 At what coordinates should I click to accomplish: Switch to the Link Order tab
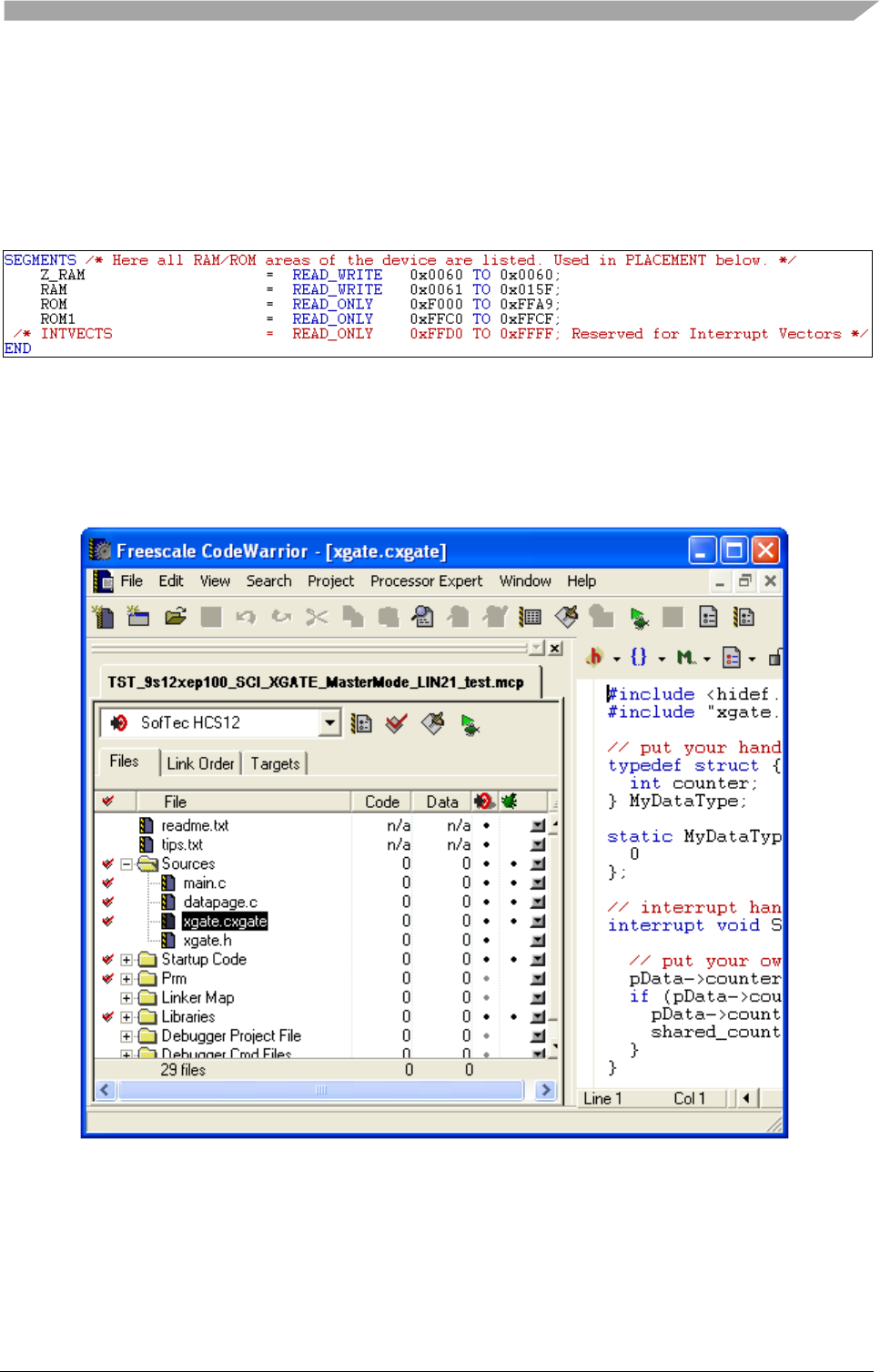[x=200, y=763]
